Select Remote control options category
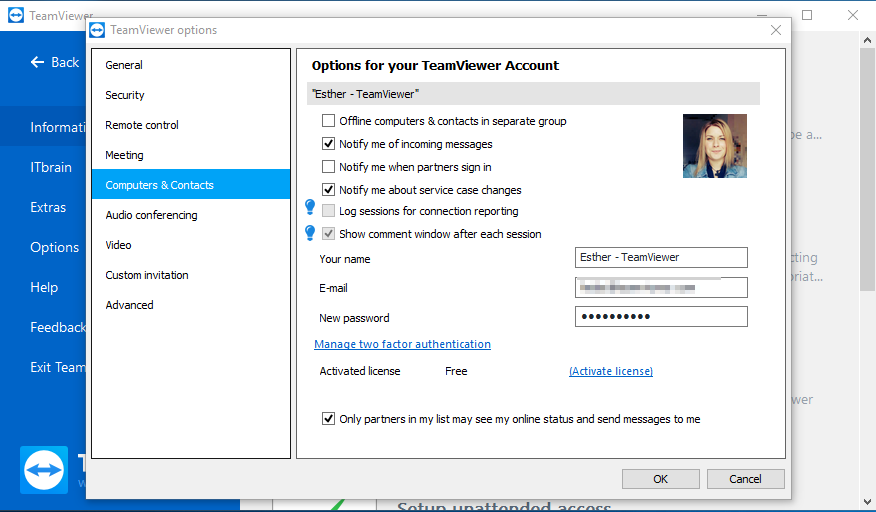The width and height of the screenshot is (876, 512). (191, 125)
